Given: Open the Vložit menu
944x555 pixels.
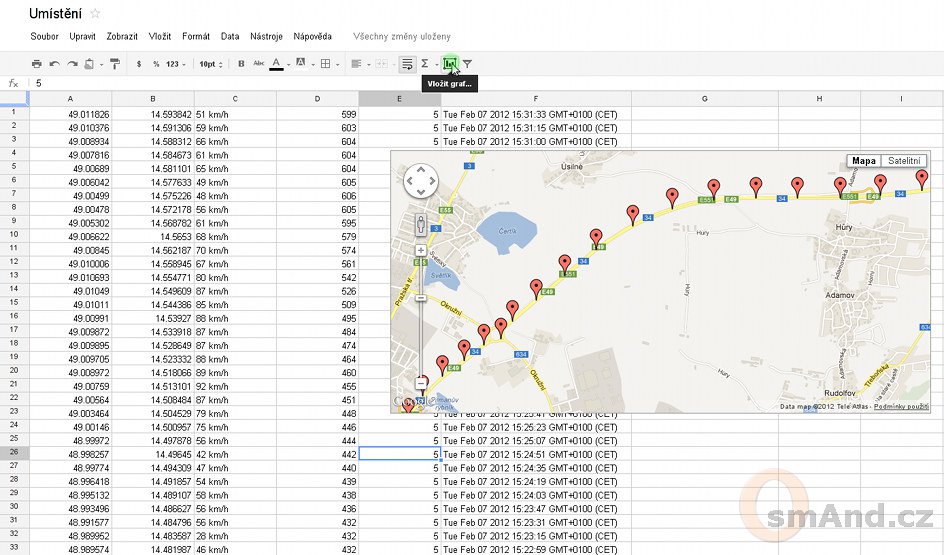Looking at the screenshot, I should click(160, 36).
